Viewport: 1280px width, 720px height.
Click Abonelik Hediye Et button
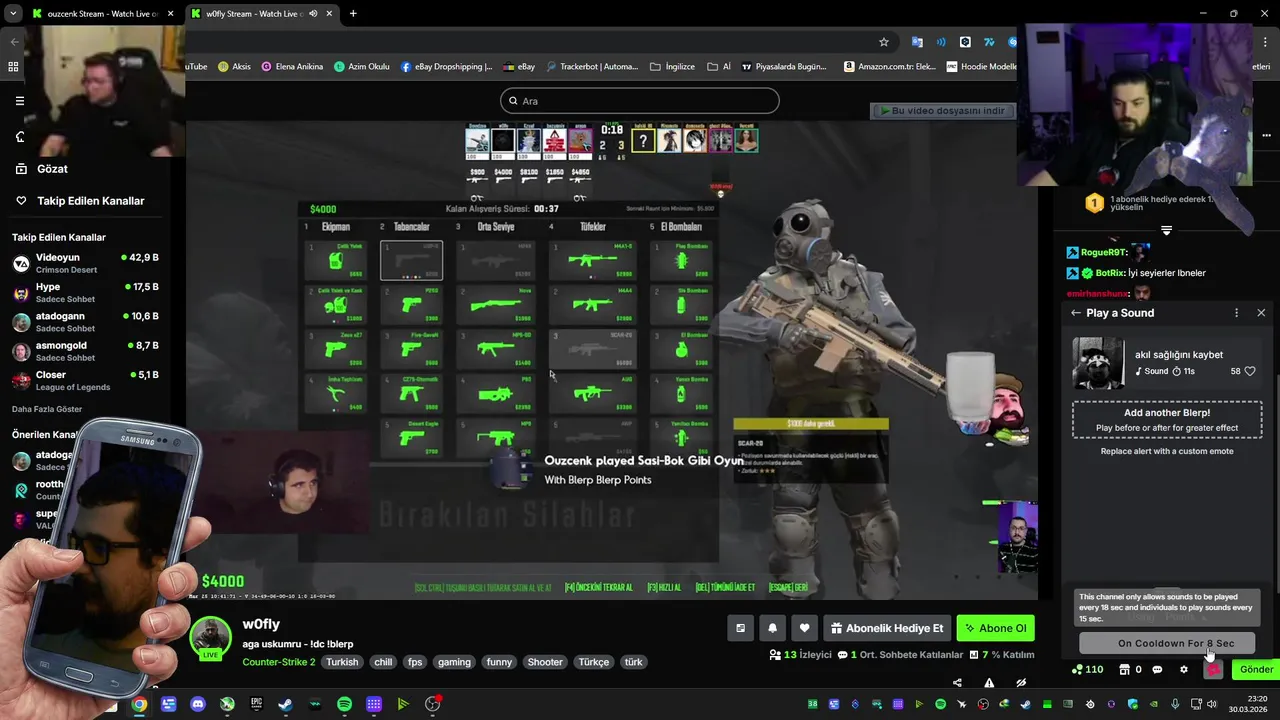coord(886,628)
